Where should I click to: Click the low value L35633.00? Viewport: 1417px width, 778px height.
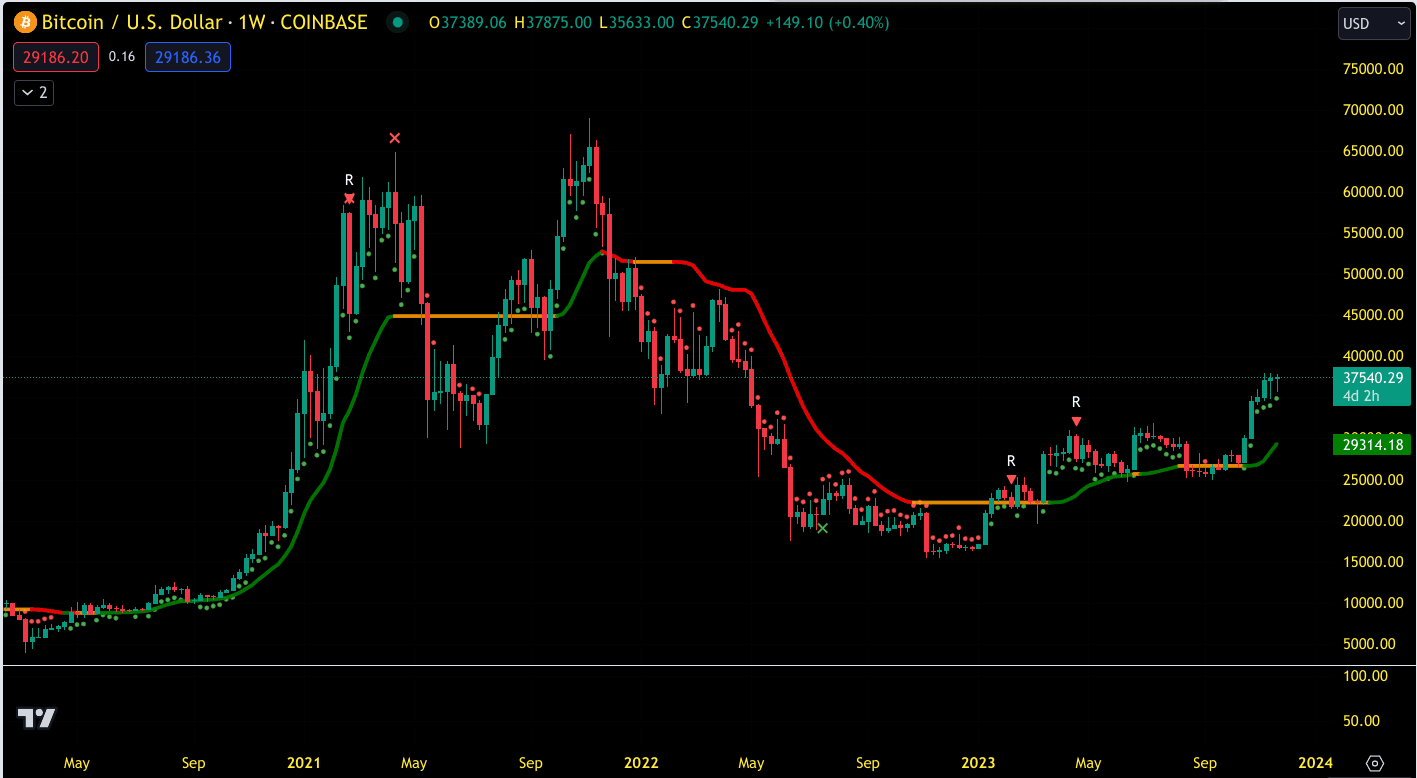[636, 22]
